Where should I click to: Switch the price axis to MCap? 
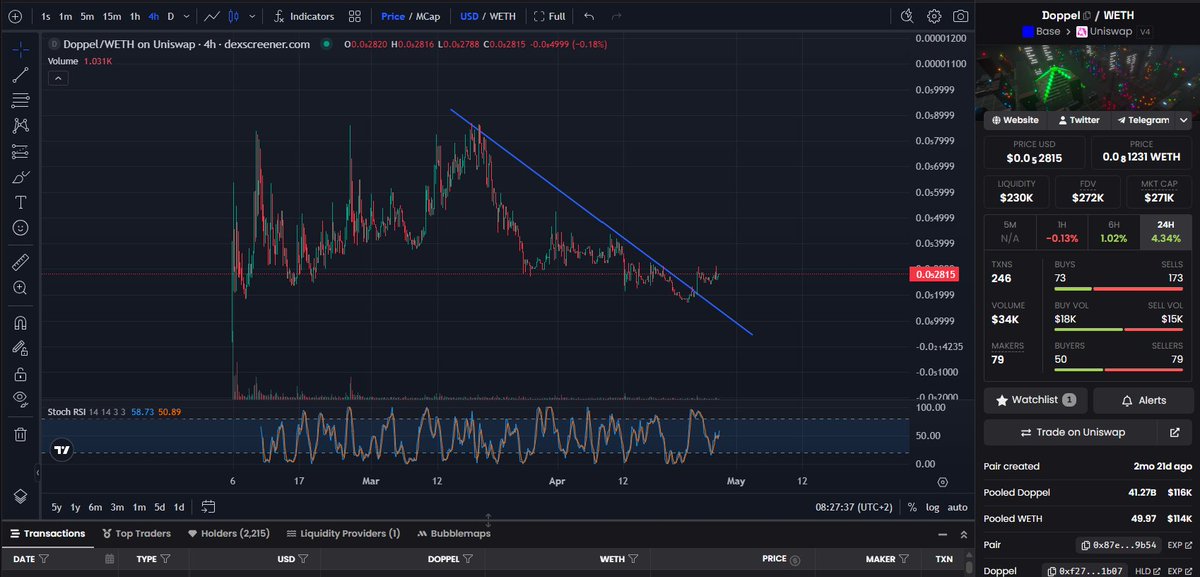(x=427, y=16)
